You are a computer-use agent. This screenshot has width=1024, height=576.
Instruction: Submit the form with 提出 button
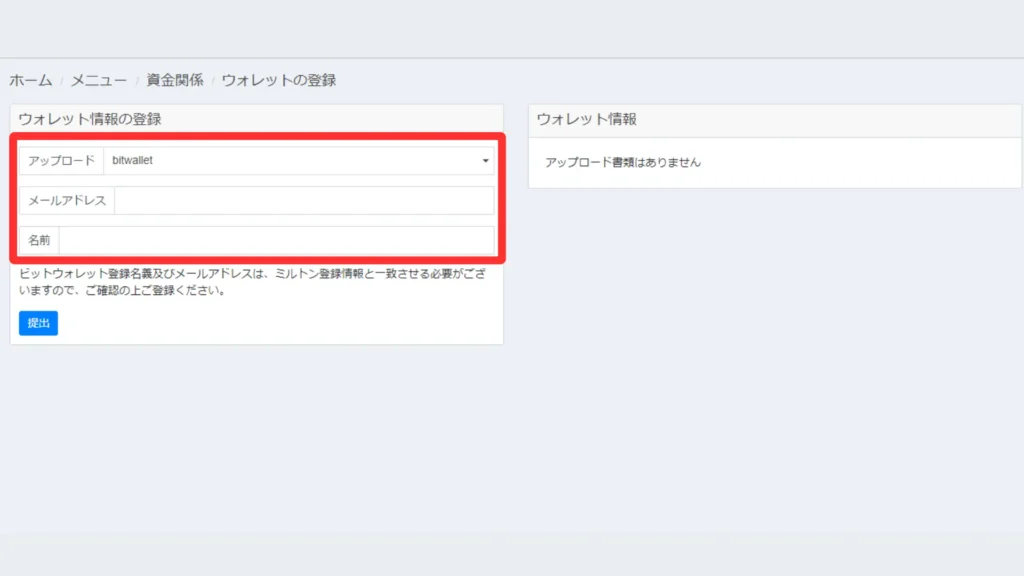[x=39, y=323]
